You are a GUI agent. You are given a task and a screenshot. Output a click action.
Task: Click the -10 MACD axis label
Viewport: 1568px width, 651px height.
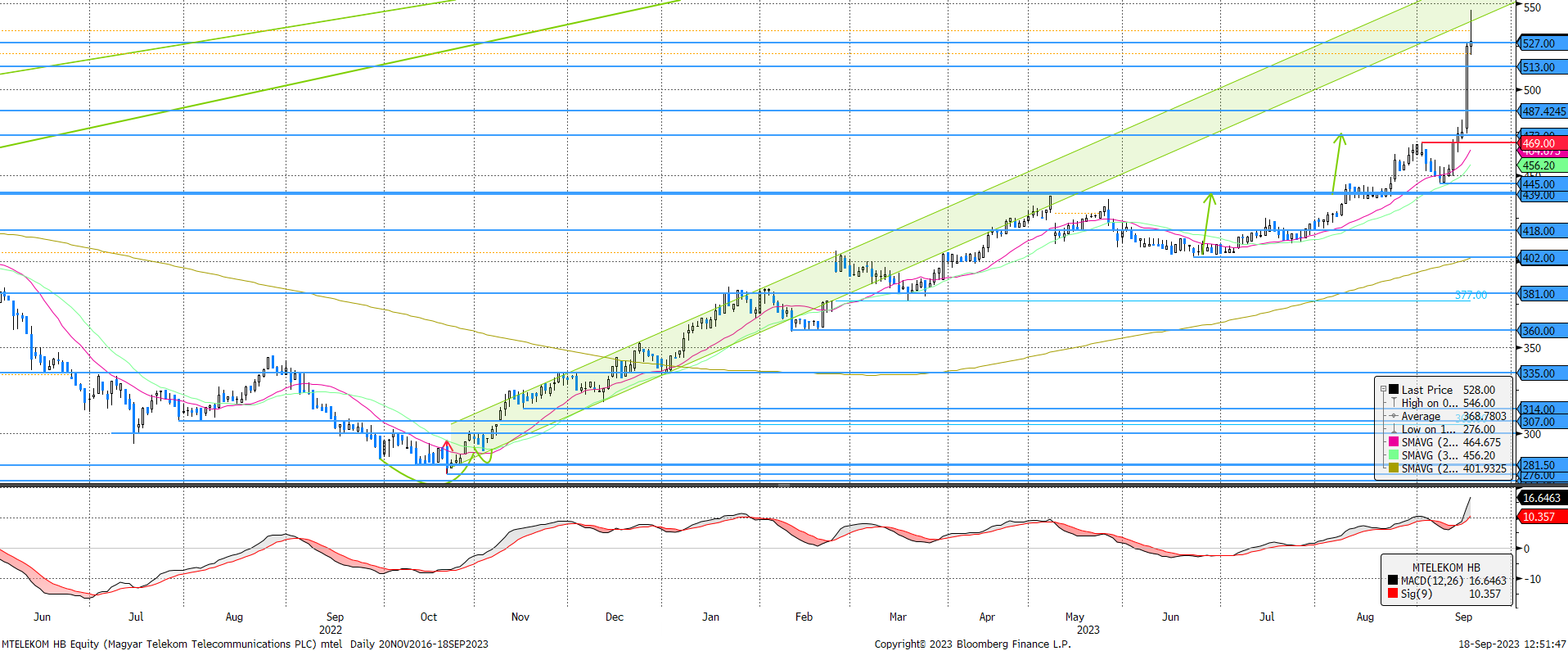(1532, 579)
